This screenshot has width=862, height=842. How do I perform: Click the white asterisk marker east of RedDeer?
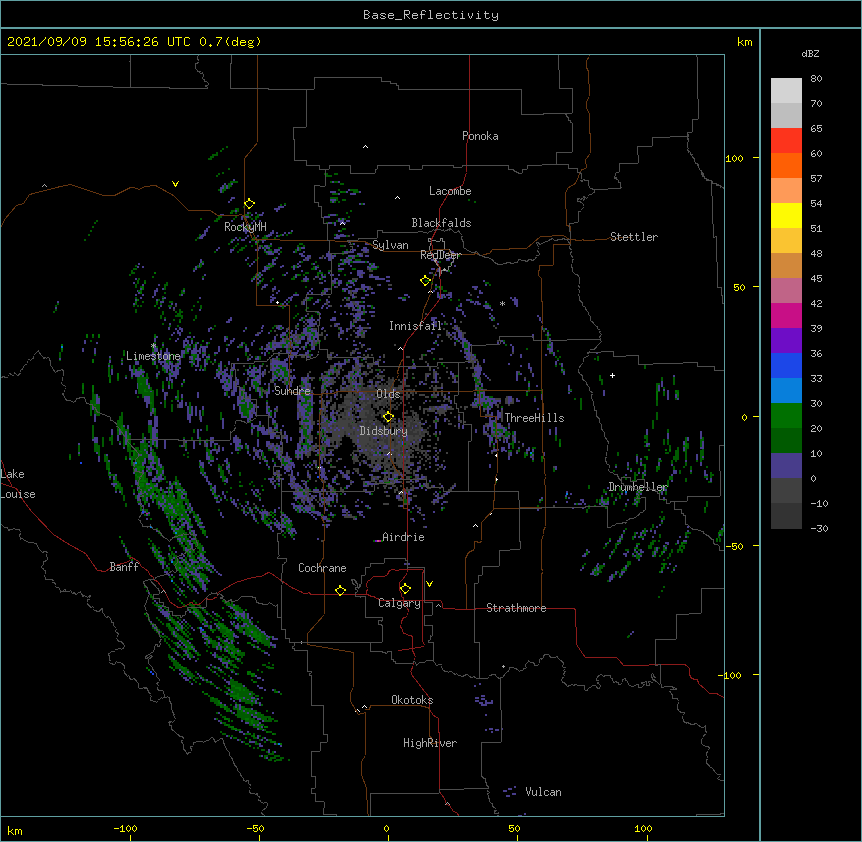(502, 303)
